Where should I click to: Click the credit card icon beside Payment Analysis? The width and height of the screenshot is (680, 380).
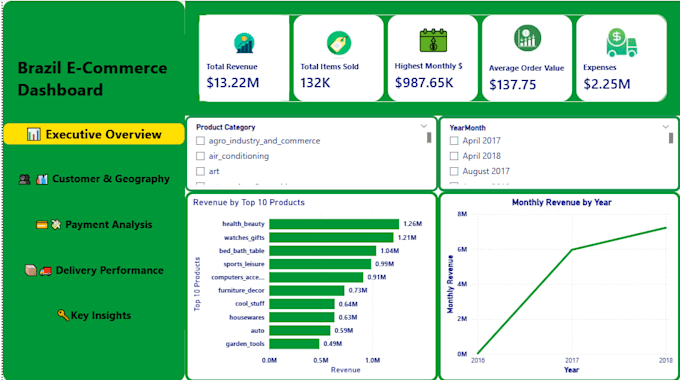42,225
